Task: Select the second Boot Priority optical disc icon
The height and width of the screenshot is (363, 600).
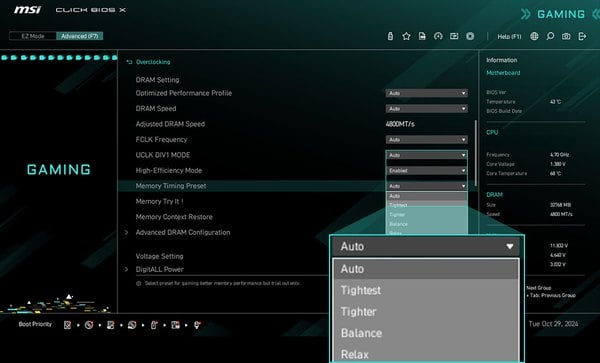Action: (89, 325)
